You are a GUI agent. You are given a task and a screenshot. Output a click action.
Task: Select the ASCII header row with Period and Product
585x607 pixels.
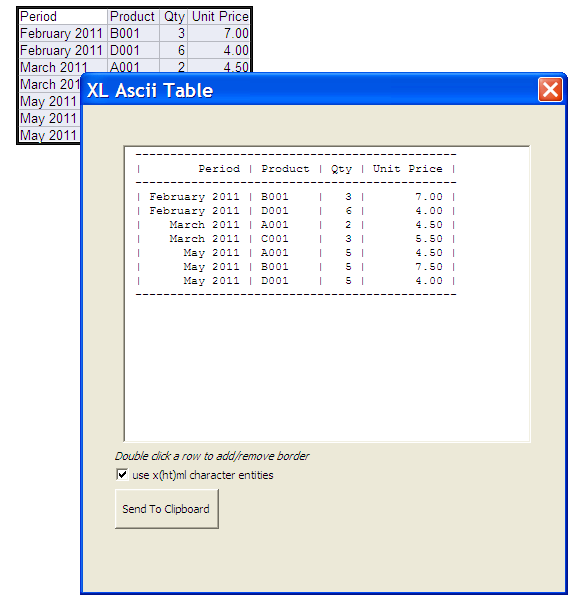[x=296, y=169]
